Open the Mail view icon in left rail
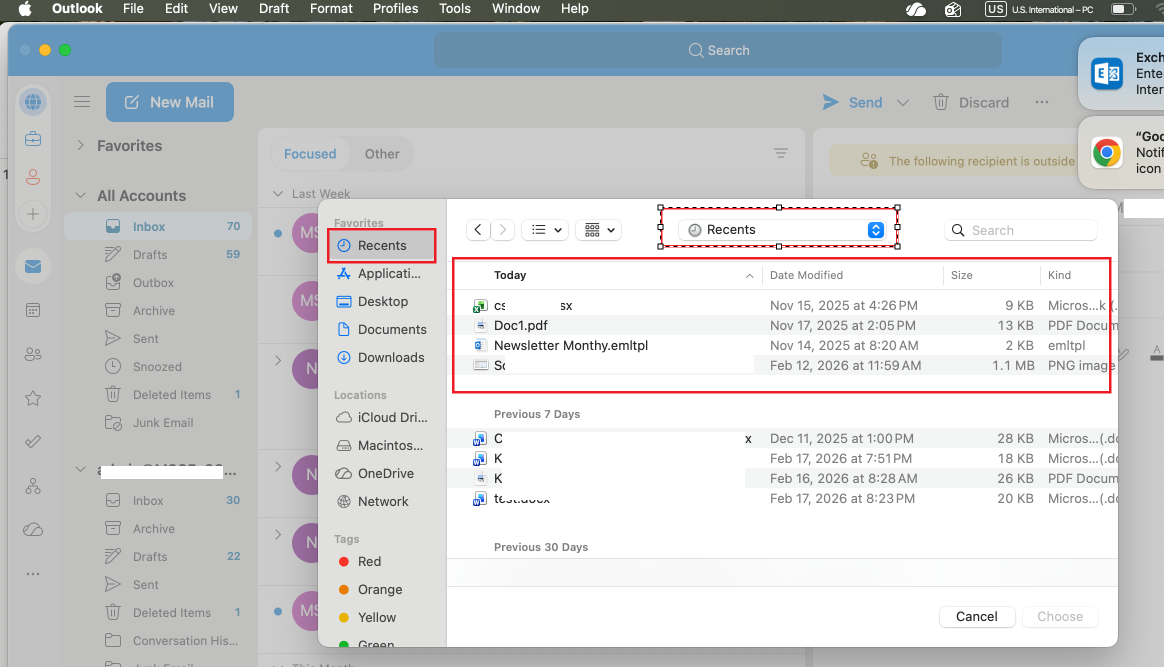This screenshot has height=667, width=1164. click(33, 266)
